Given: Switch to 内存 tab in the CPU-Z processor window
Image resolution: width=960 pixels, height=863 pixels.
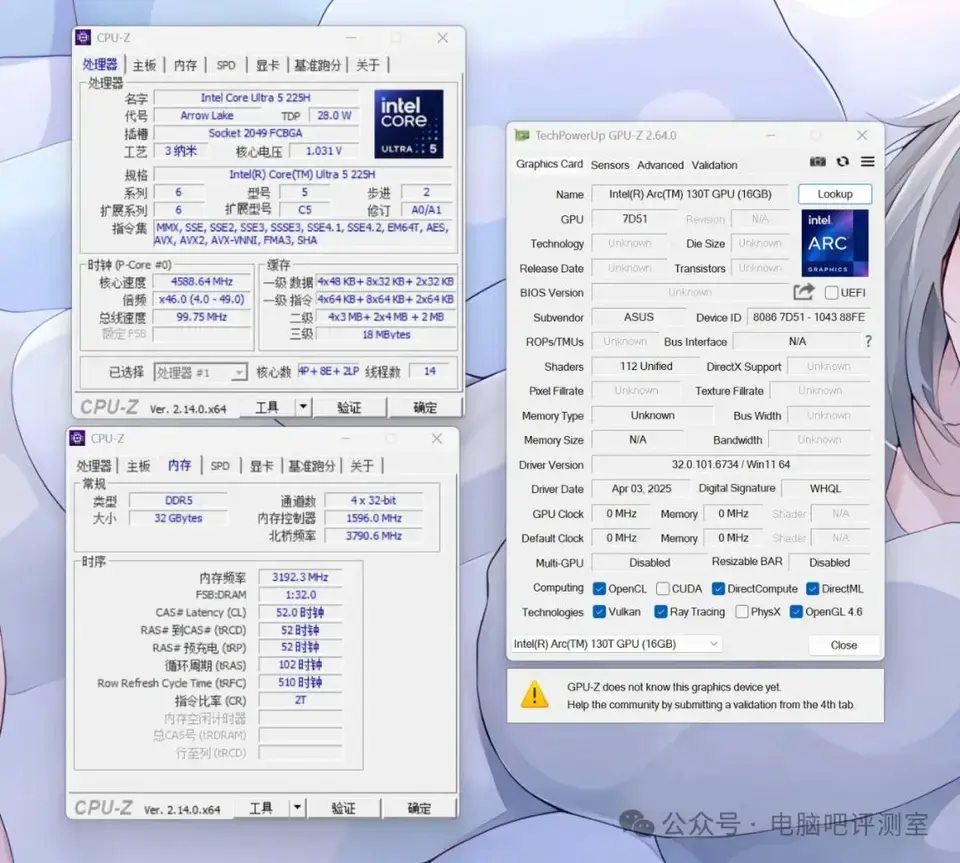Looking at the screenshot, I should tap(185, 65).
